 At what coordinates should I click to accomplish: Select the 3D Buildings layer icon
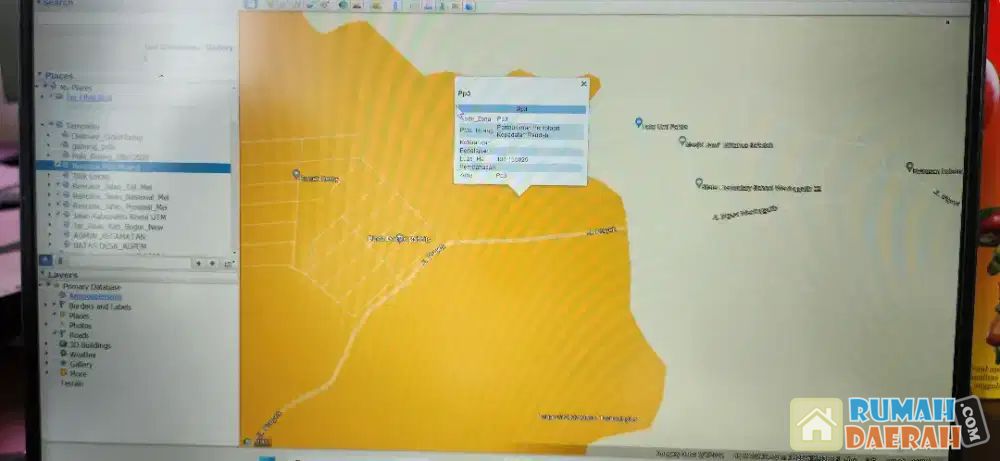pos(62,344)
